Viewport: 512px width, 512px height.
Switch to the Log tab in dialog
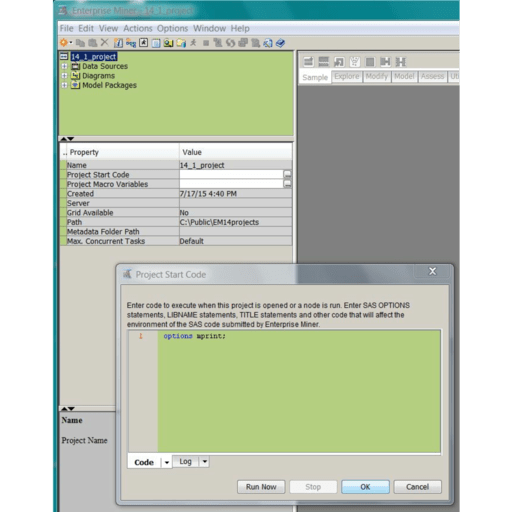[x=185, y=461]
